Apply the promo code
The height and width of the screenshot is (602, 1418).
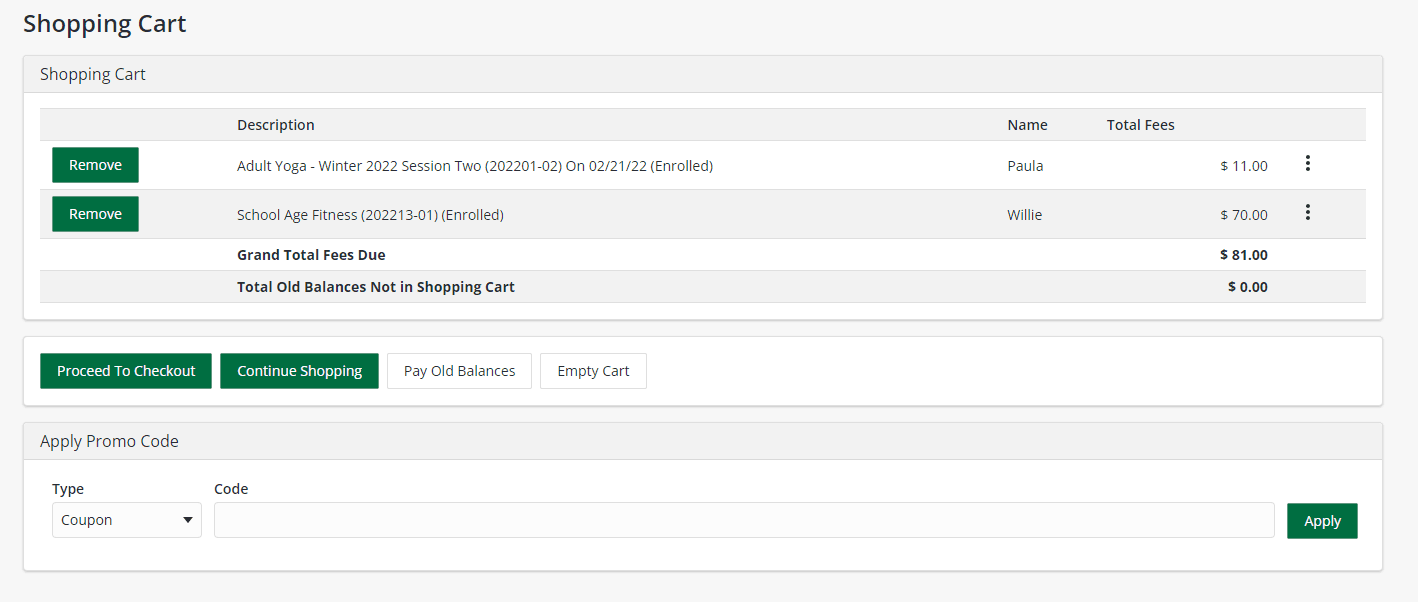point(1321,521)
